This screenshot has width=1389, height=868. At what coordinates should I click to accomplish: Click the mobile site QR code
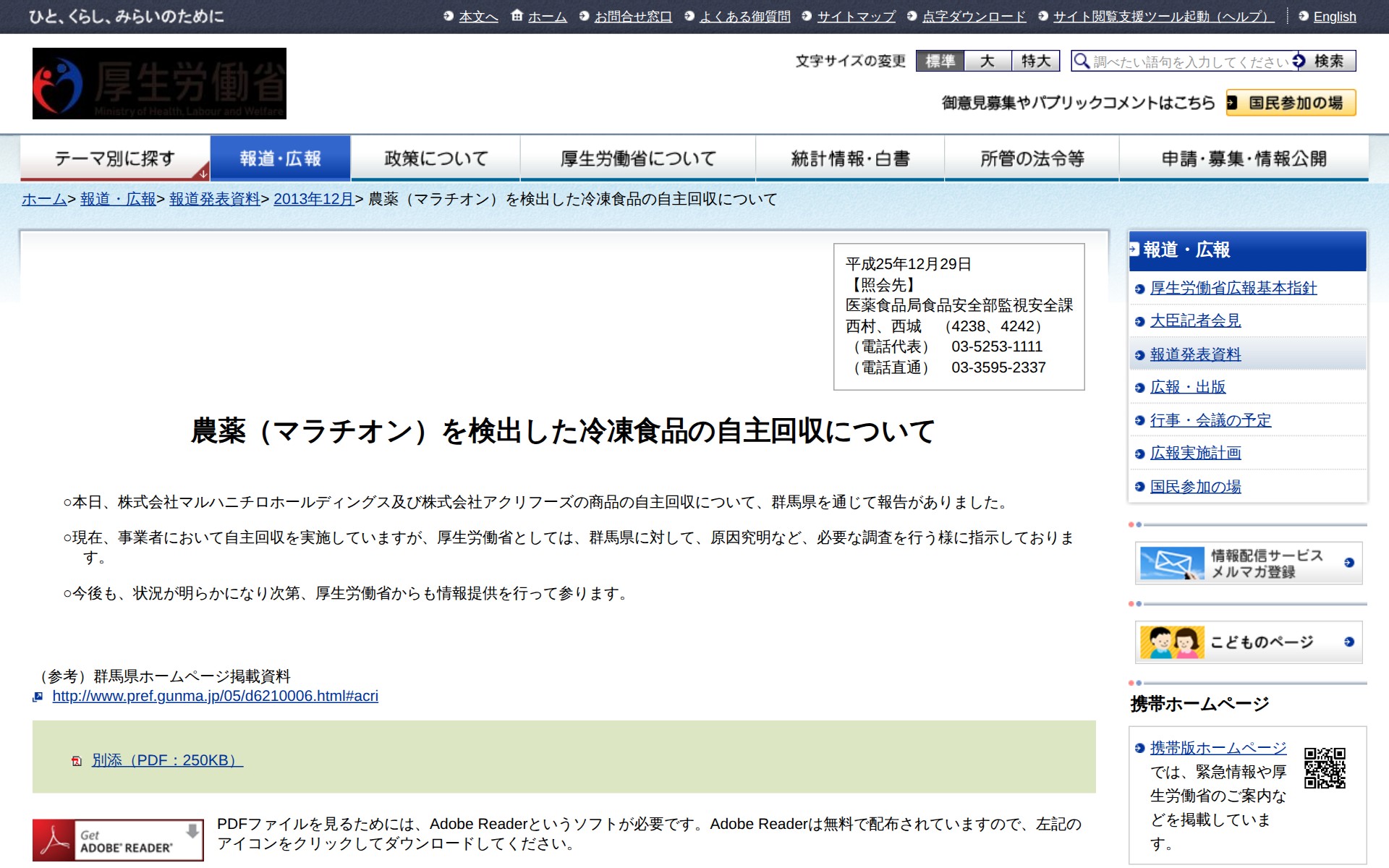[1325, 768]
